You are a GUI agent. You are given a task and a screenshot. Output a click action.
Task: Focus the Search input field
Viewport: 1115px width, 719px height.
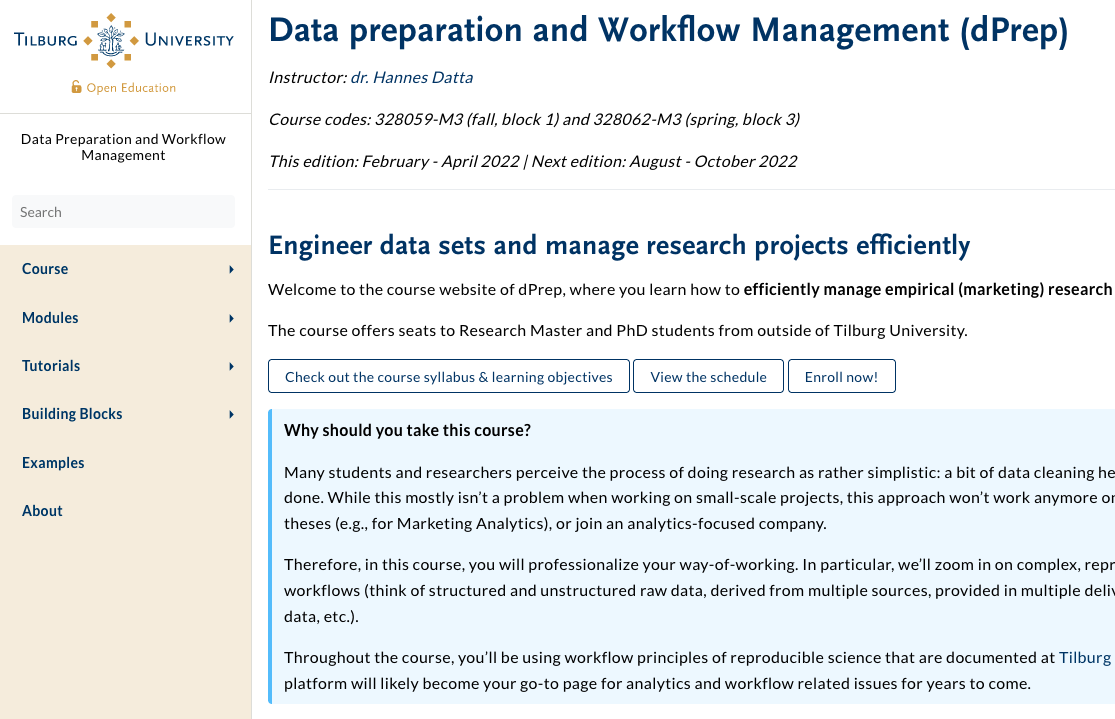[123, 212]
